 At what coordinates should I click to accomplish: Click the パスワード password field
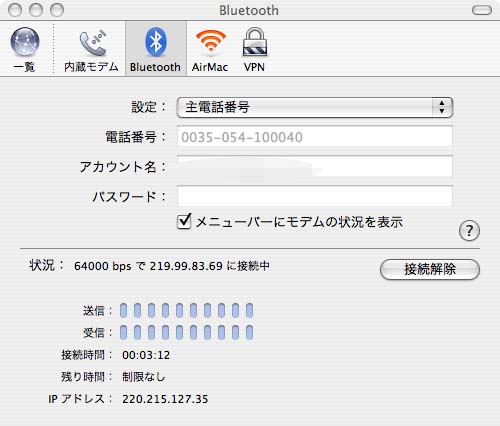click(315, 196)
